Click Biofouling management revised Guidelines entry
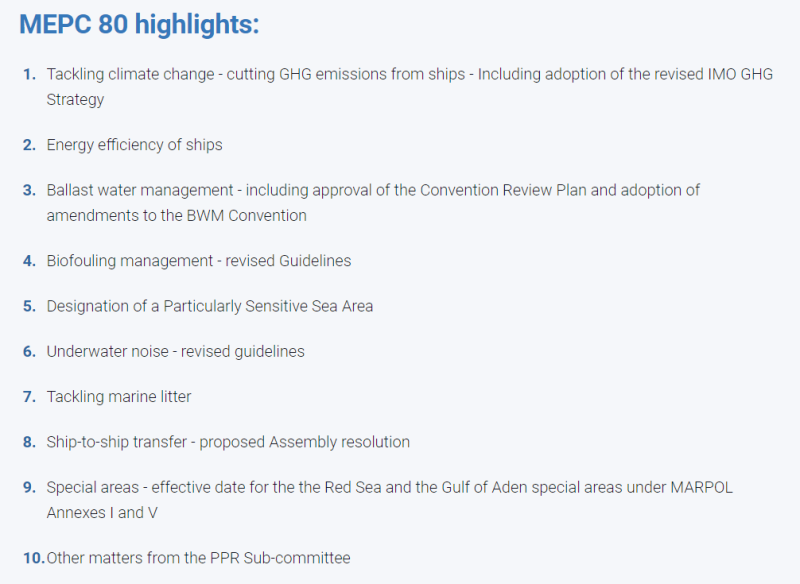The height and width of the screenshot is (584, 800). [199, 261]
